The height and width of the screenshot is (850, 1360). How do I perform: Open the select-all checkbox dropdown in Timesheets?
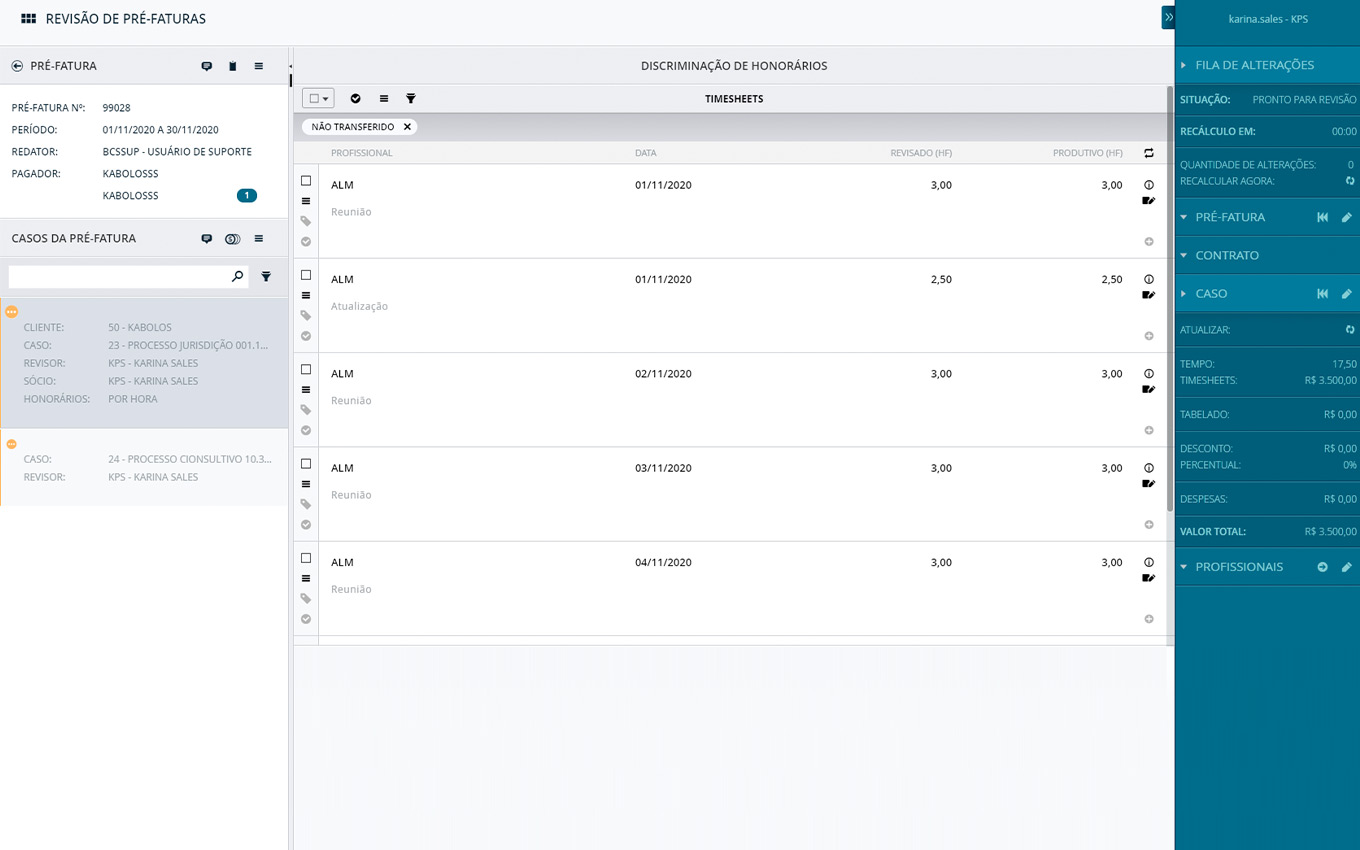click(318, 99)
